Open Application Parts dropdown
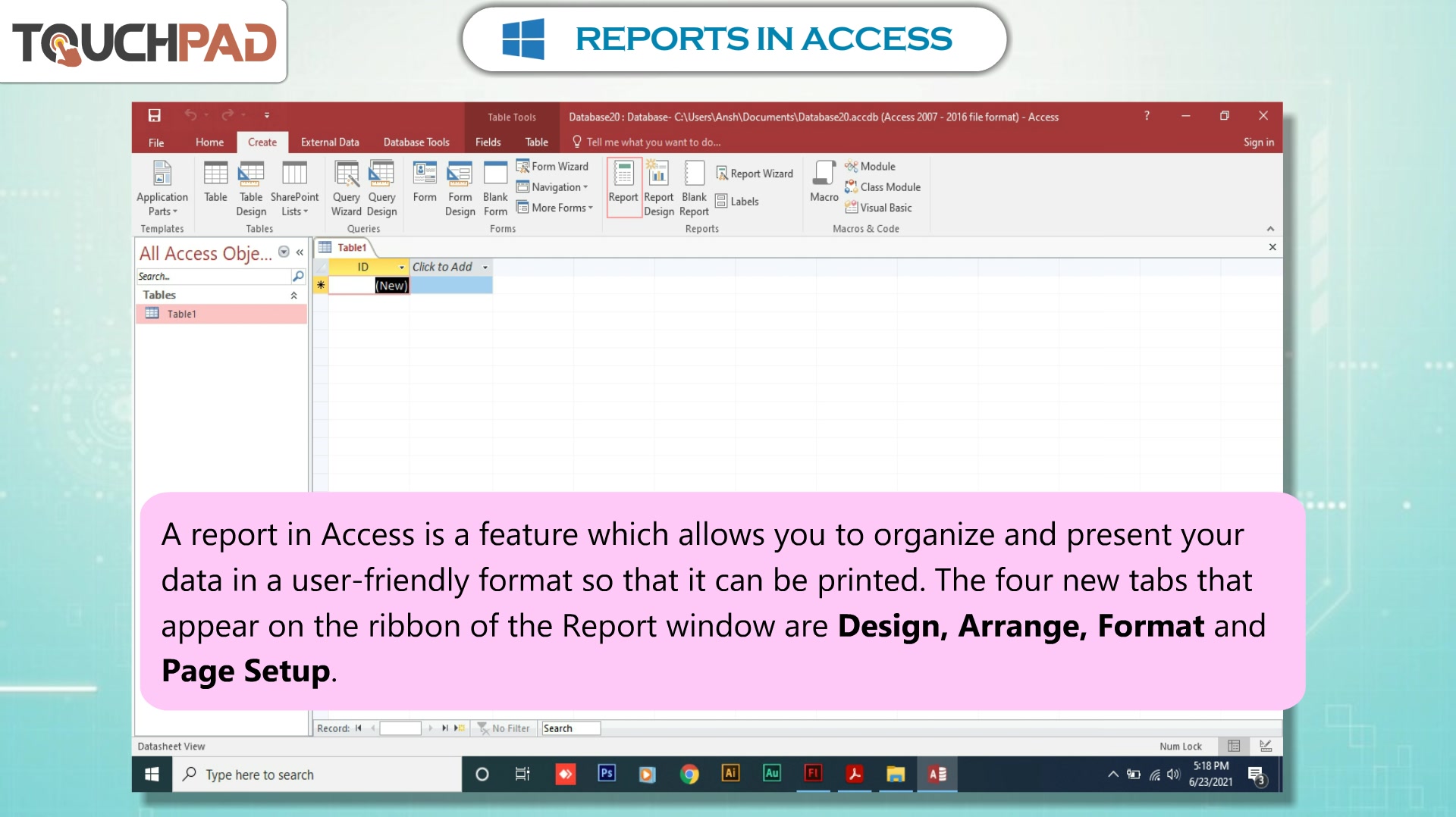The height and width of the screenshot is (817, 1456). coord(162,189)
